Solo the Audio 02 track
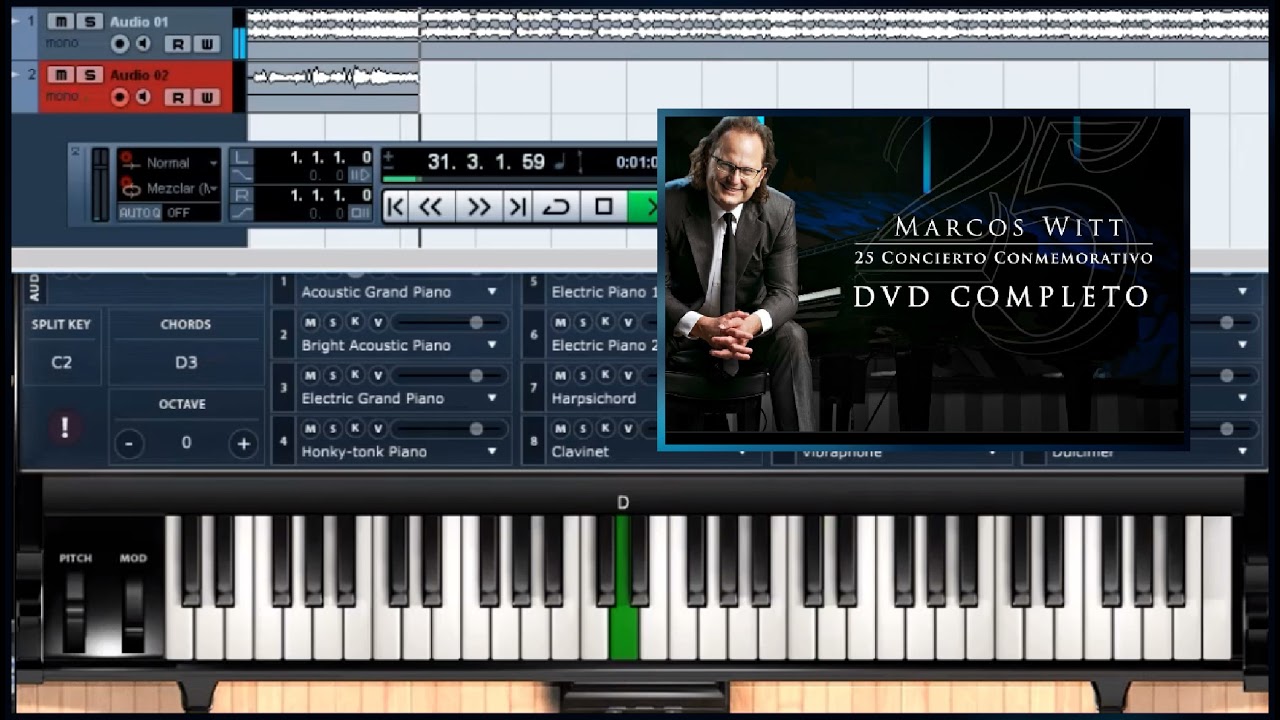This screenshot has height=720, width=1280. pyautogui.click(x=89, y=75)
